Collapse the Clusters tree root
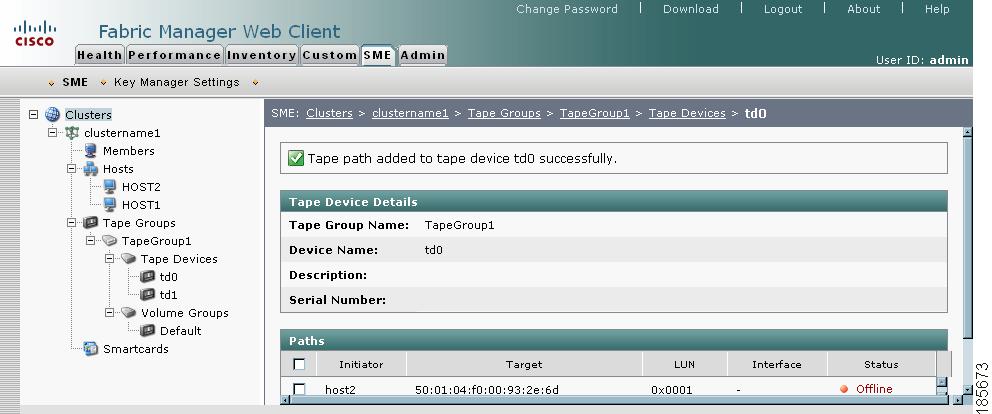This screenshot has height=414, width=992. (x=34, y=115)
